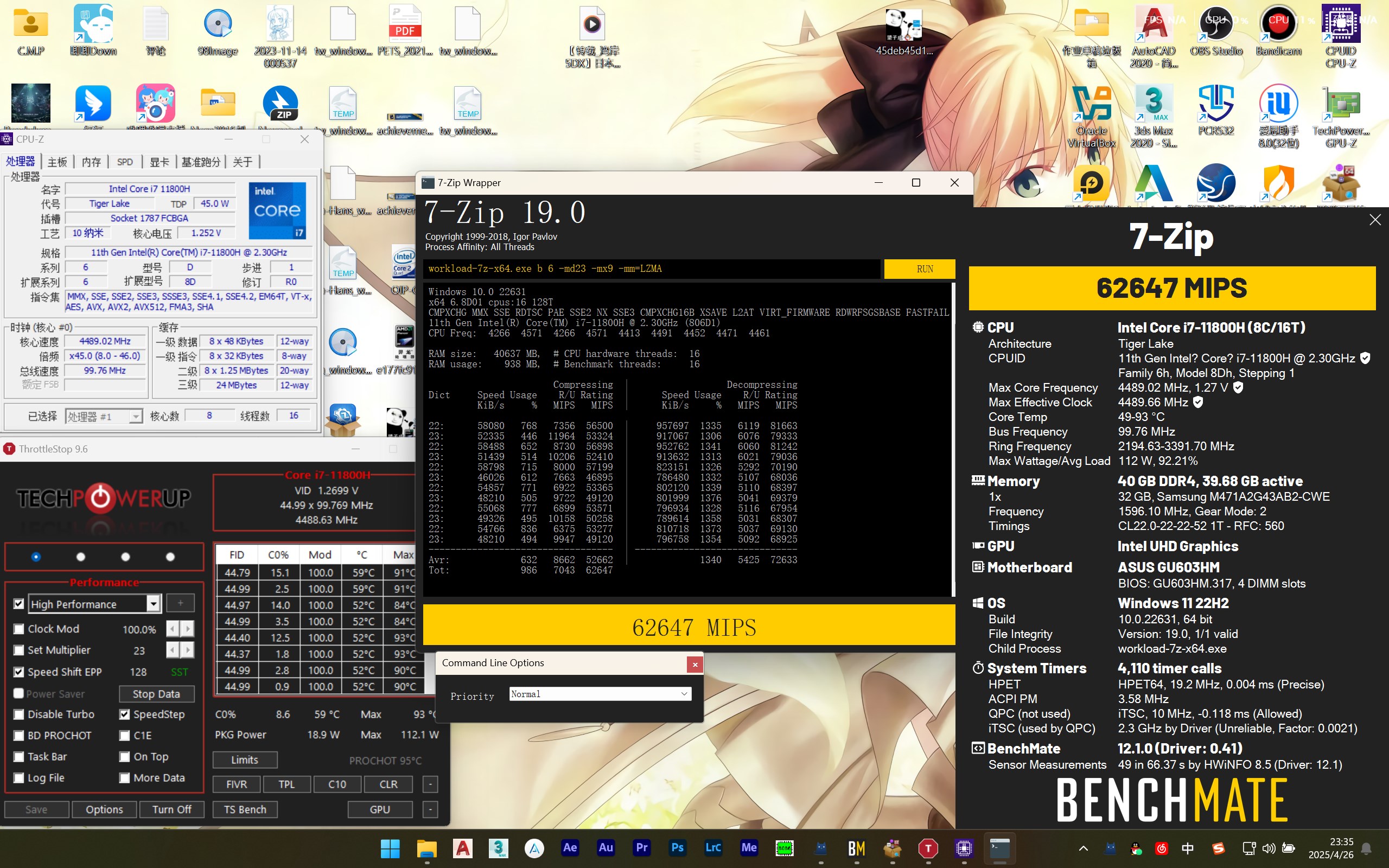Close the BenchMate result panel
Image resolution: width=1389 pixels, height=868 pixels.
pyautogui.click(x=1375, y=220)
